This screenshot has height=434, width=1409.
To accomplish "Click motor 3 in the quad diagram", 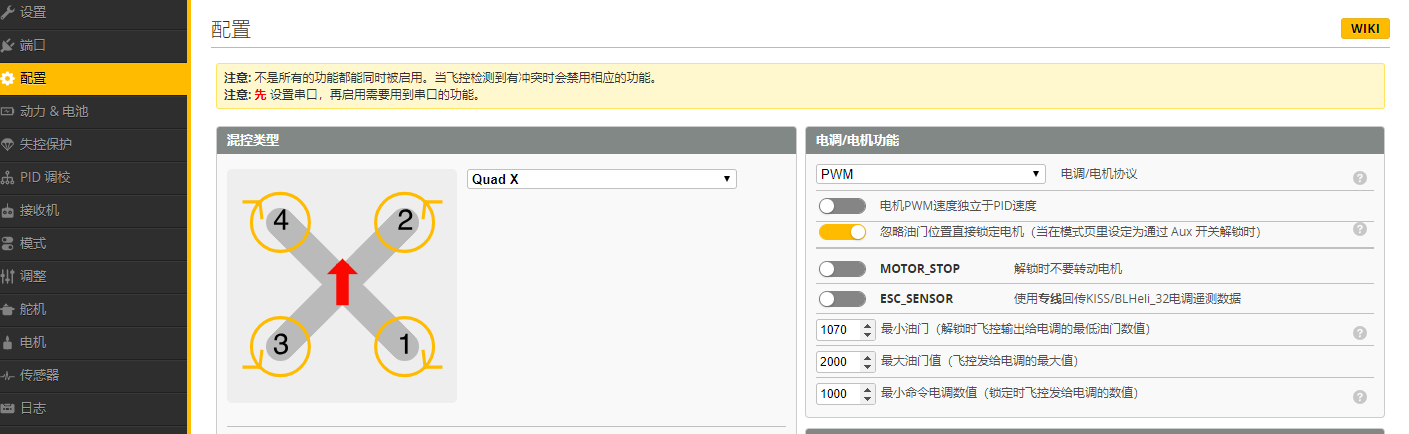I will click(281, 346).
